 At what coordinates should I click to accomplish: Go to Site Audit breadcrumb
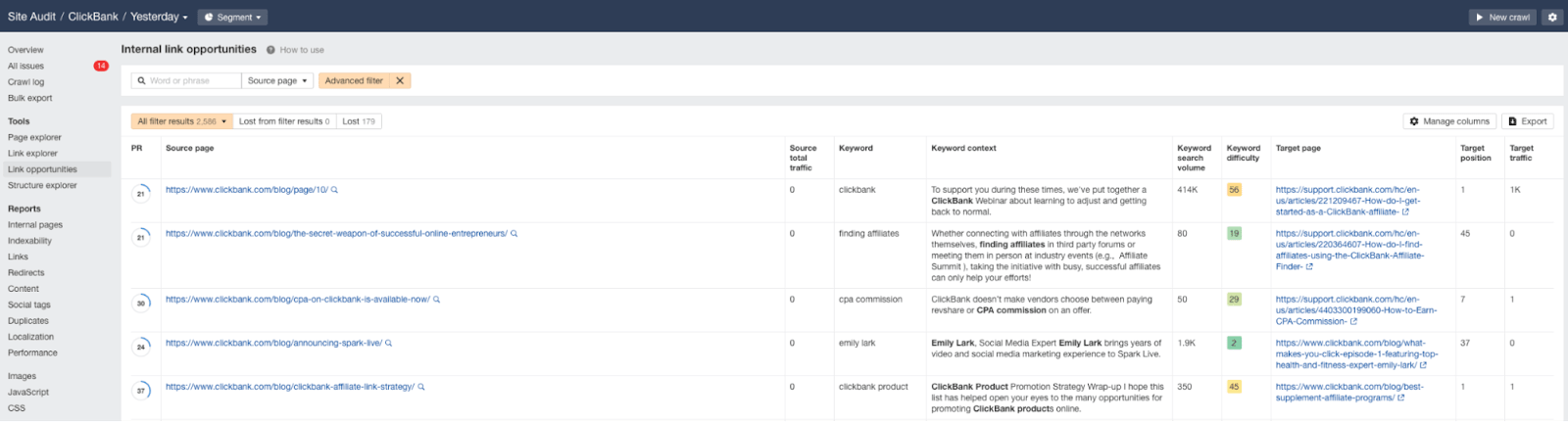[x=31, y=17]
